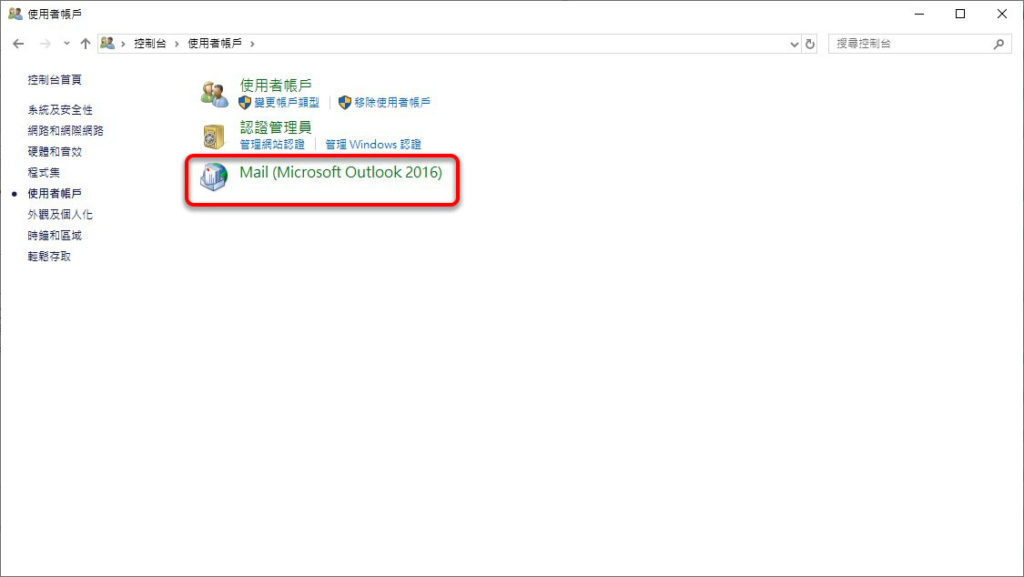1024x577 pixels.
Task: Click the title bar User Accounts icon
Action: coord(15,13)
